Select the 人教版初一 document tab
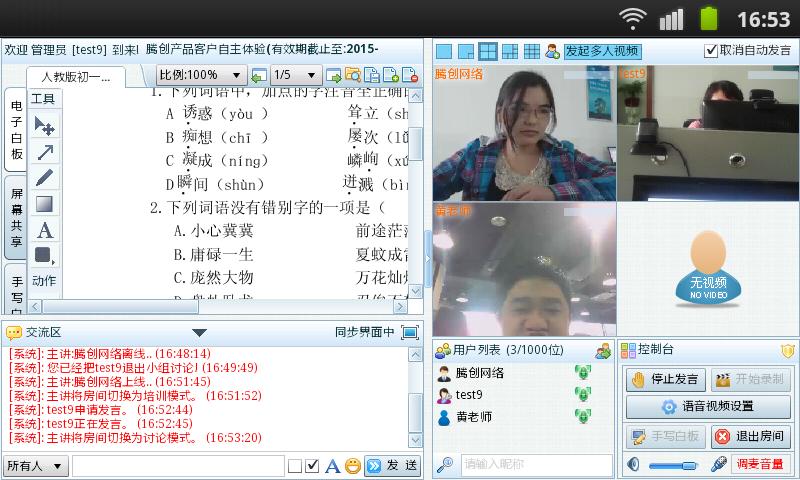The image size is (800, 480). click(x=76, y=77)
